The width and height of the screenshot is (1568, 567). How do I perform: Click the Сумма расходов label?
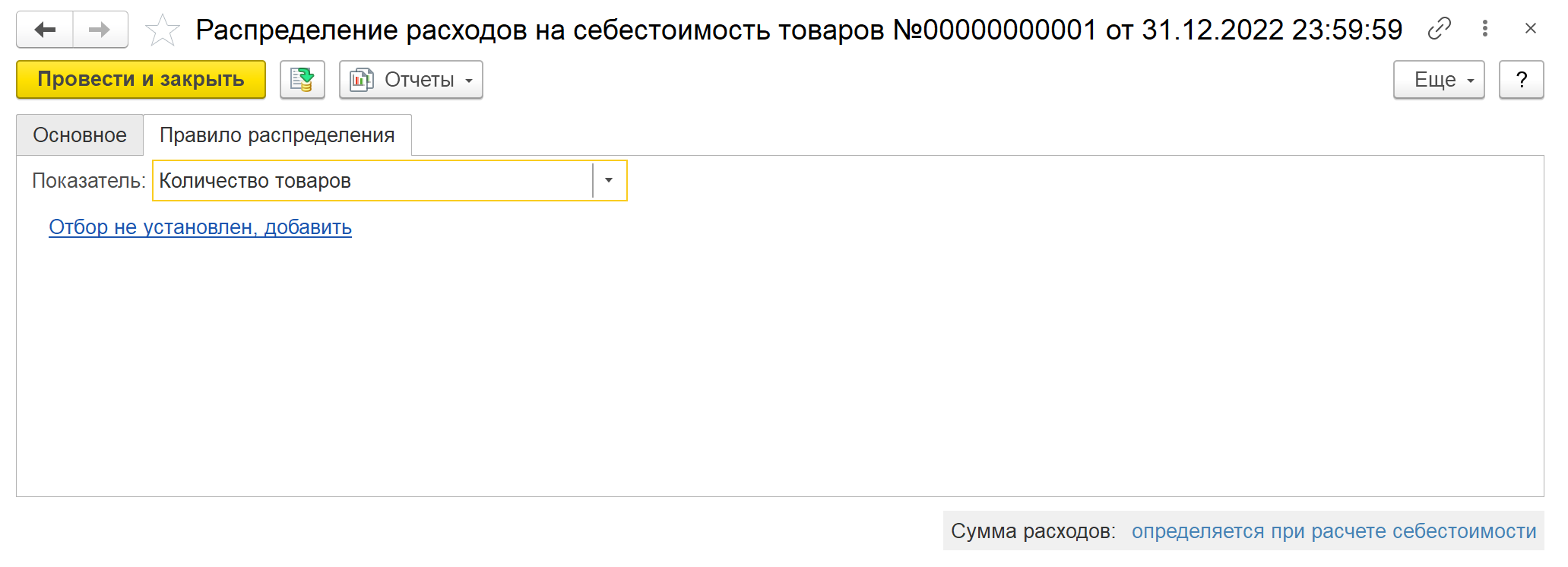pos(1033,531)
